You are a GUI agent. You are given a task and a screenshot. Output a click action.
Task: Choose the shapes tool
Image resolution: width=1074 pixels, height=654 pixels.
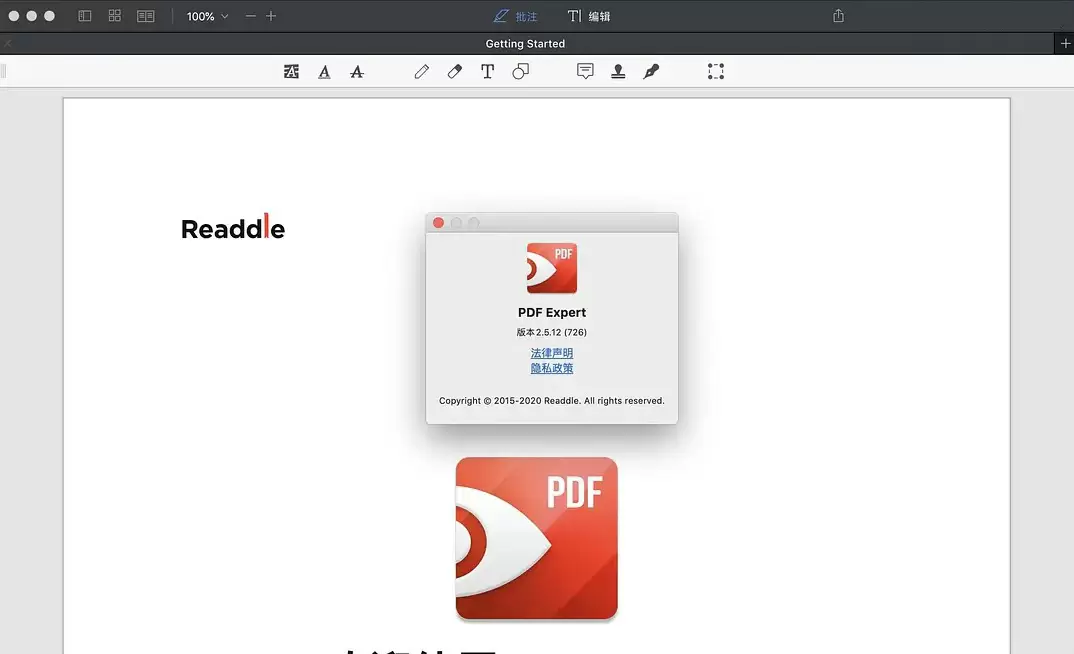[521, 71]
